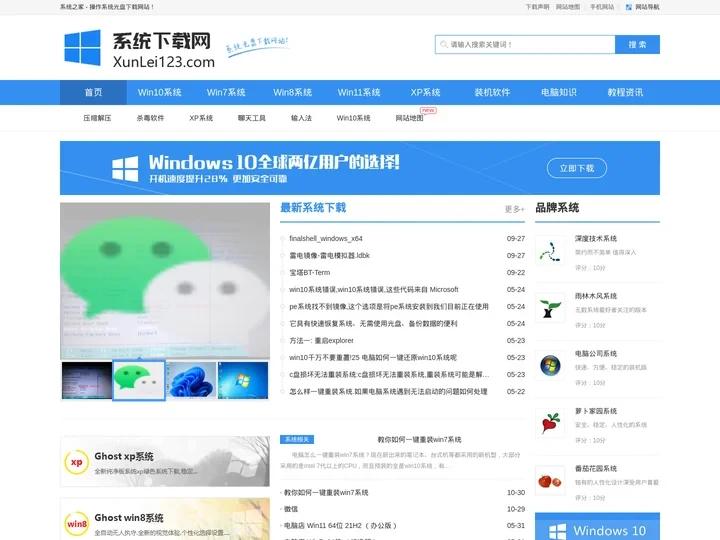Screen dimensions: 720x540
Task: Click the large WeChat slideshow image
Action: (x=165, y=281)
